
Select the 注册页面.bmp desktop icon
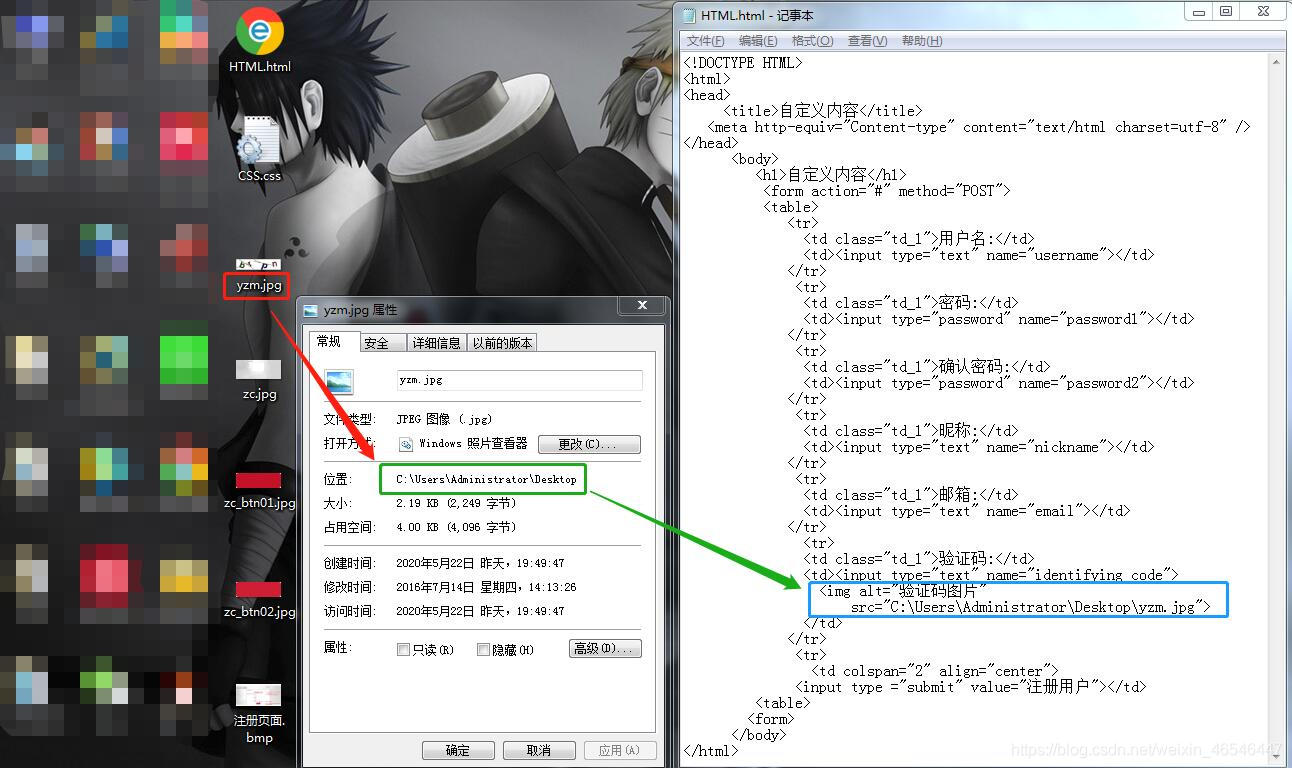pyautogui.click(x=259, y=714)
